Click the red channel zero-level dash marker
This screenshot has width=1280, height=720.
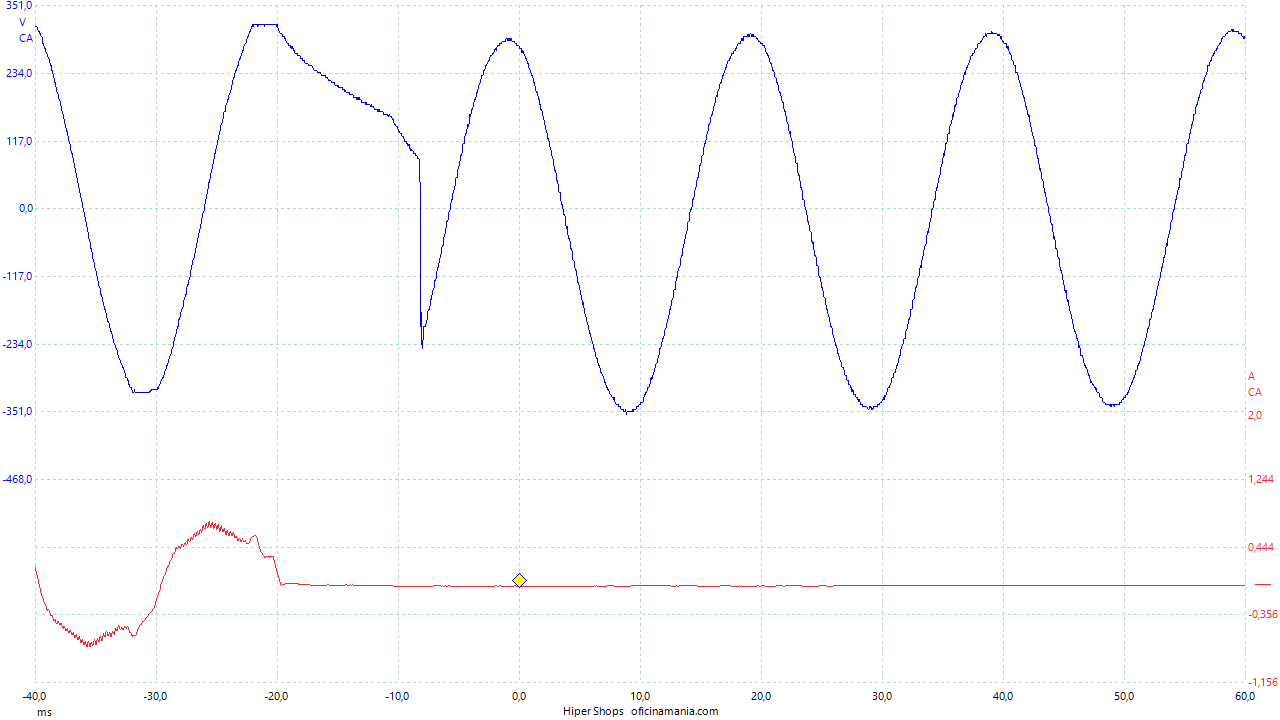point(1262,584)
